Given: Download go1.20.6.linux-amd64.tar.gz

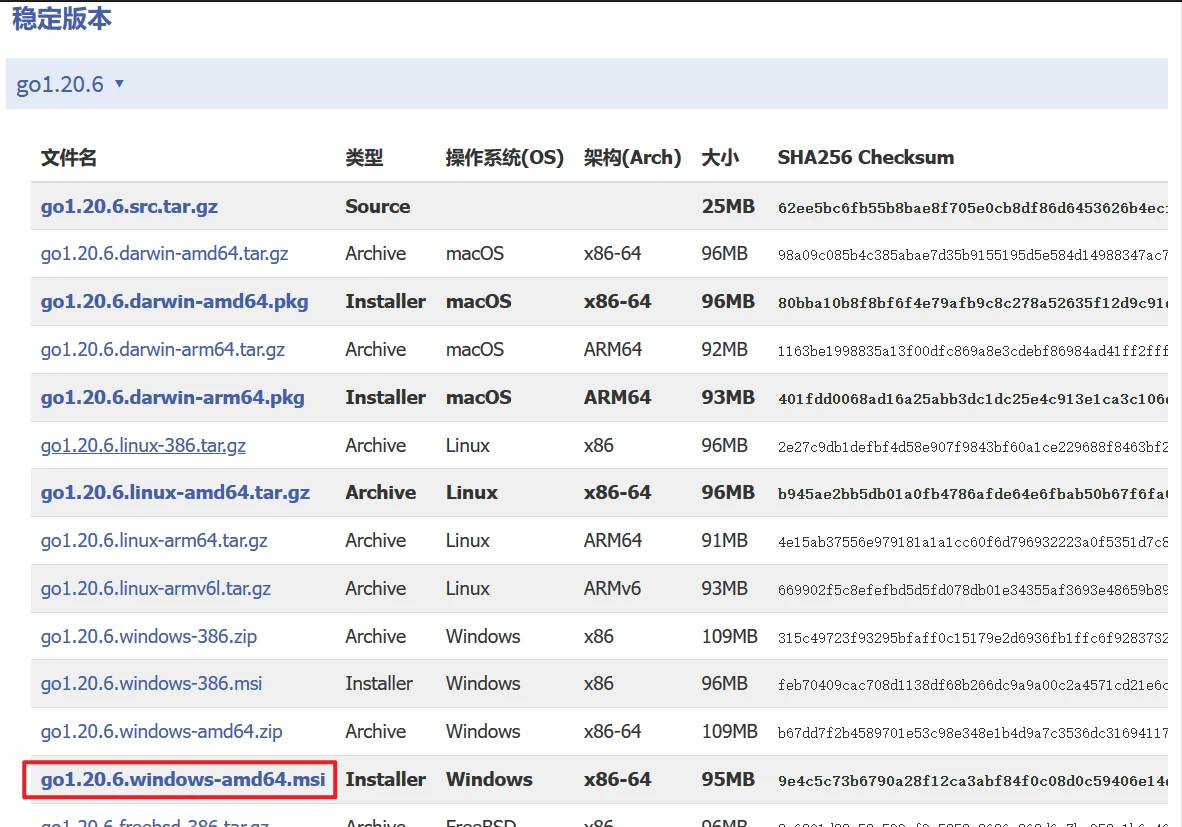Looking at the screenshot, I should coord(176,493).
